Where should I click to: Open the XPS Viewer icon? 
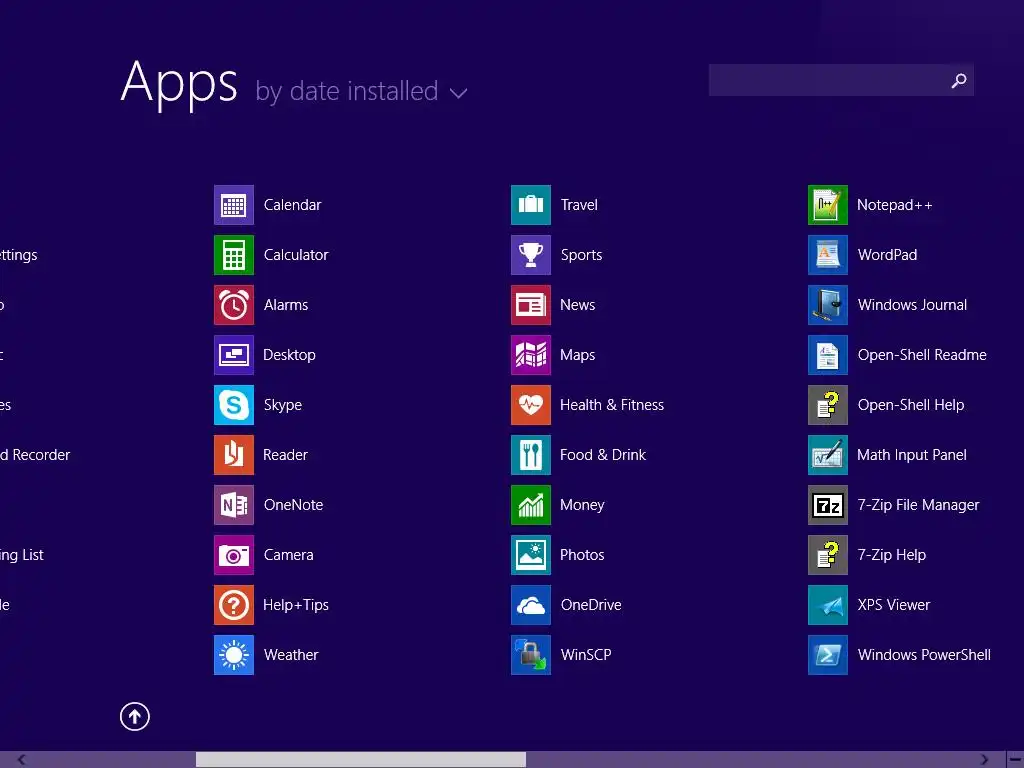[x=828, y=605]
